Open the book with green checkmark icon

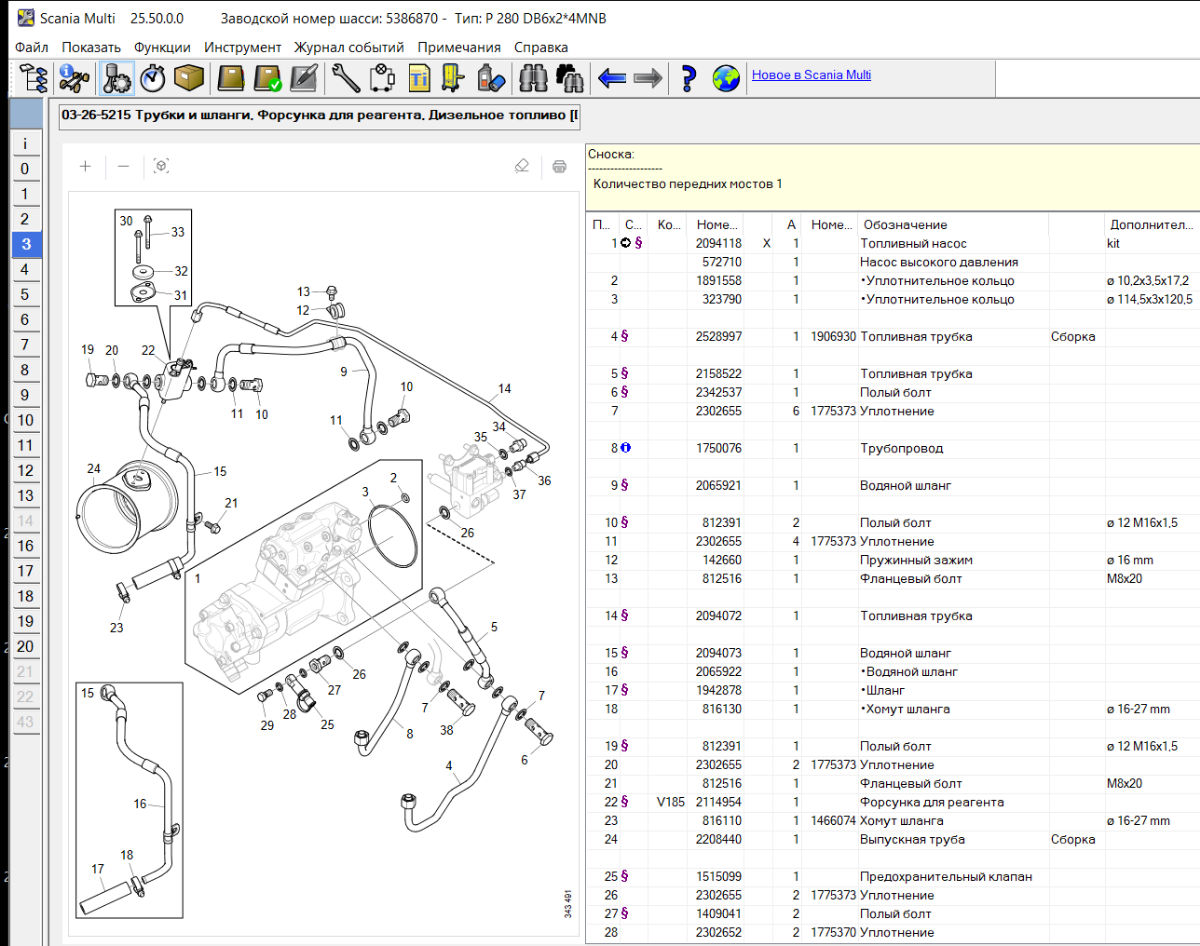[x=268, y=77]
